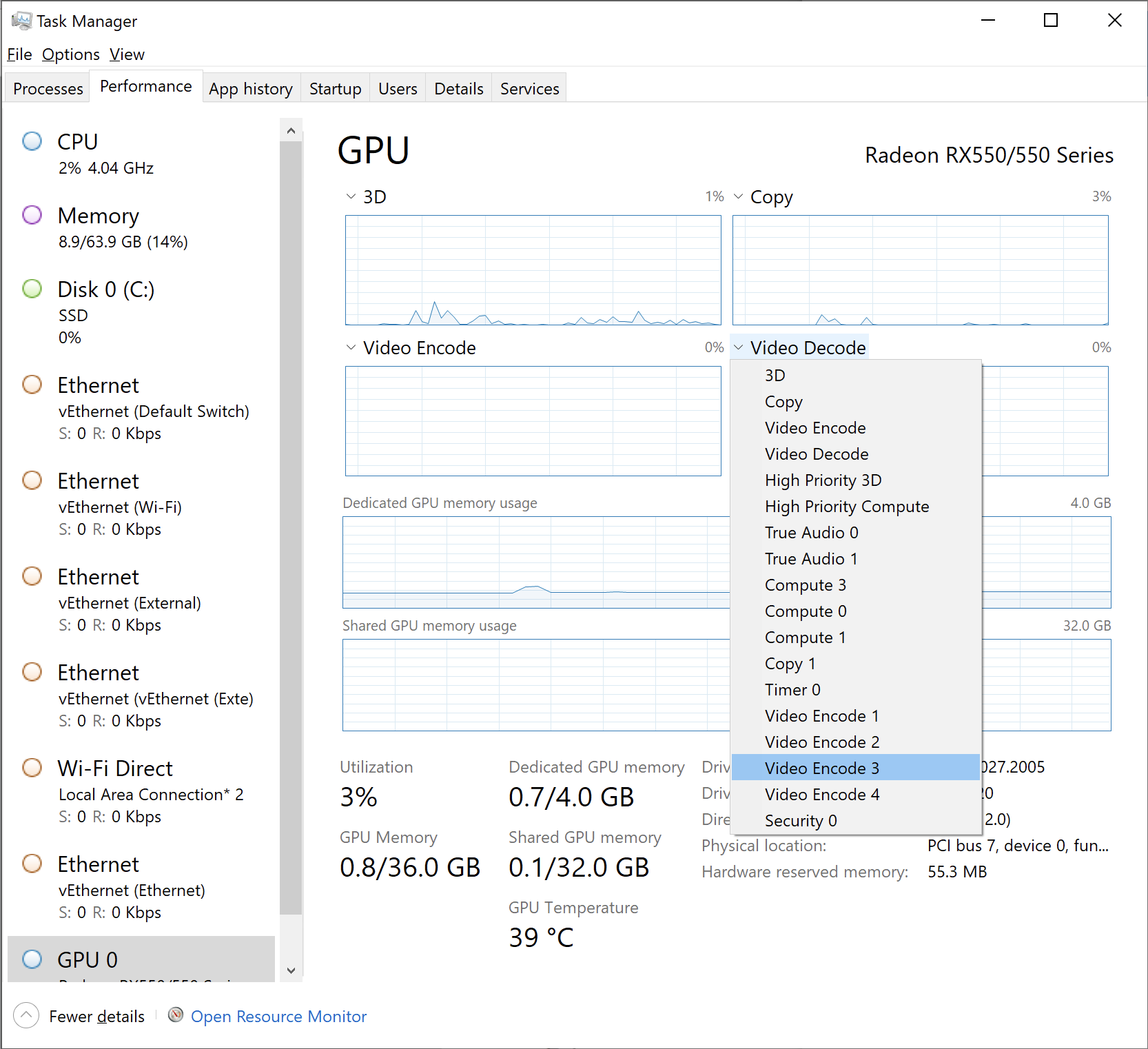Switch to the Processes tab
The height and width of the screenshot is (1049, 1148).
[x=48, y=88]
